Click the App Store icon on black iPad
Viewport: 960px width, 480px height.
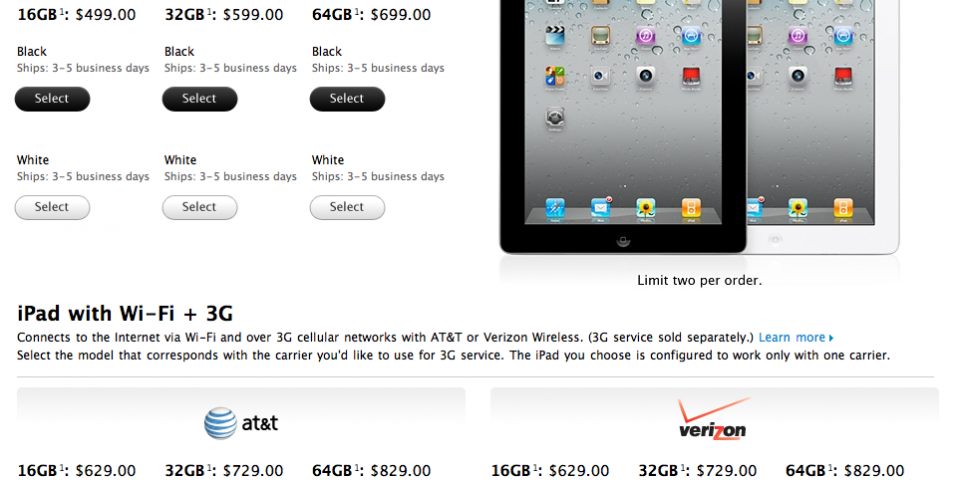tap(691, 35)
